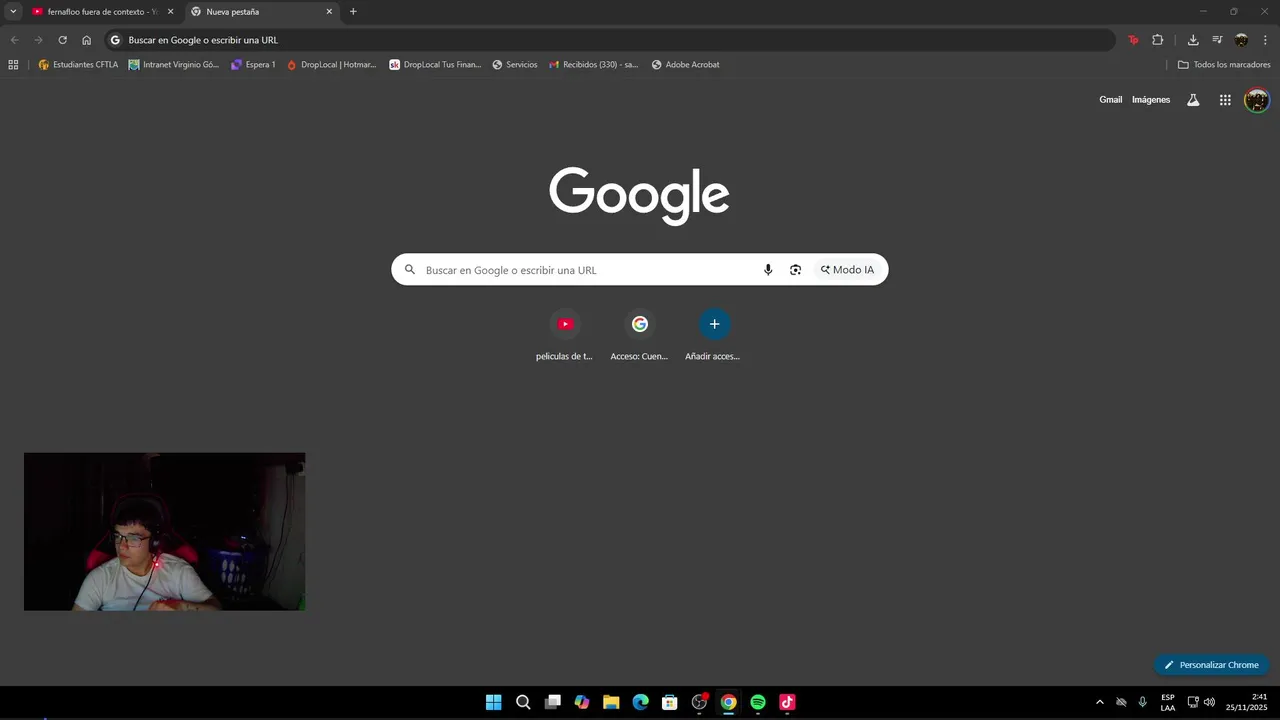Open TikTok app from taskbar
Image resolution: width=1280 pixels, height=720 pixels.
(787, 702)
